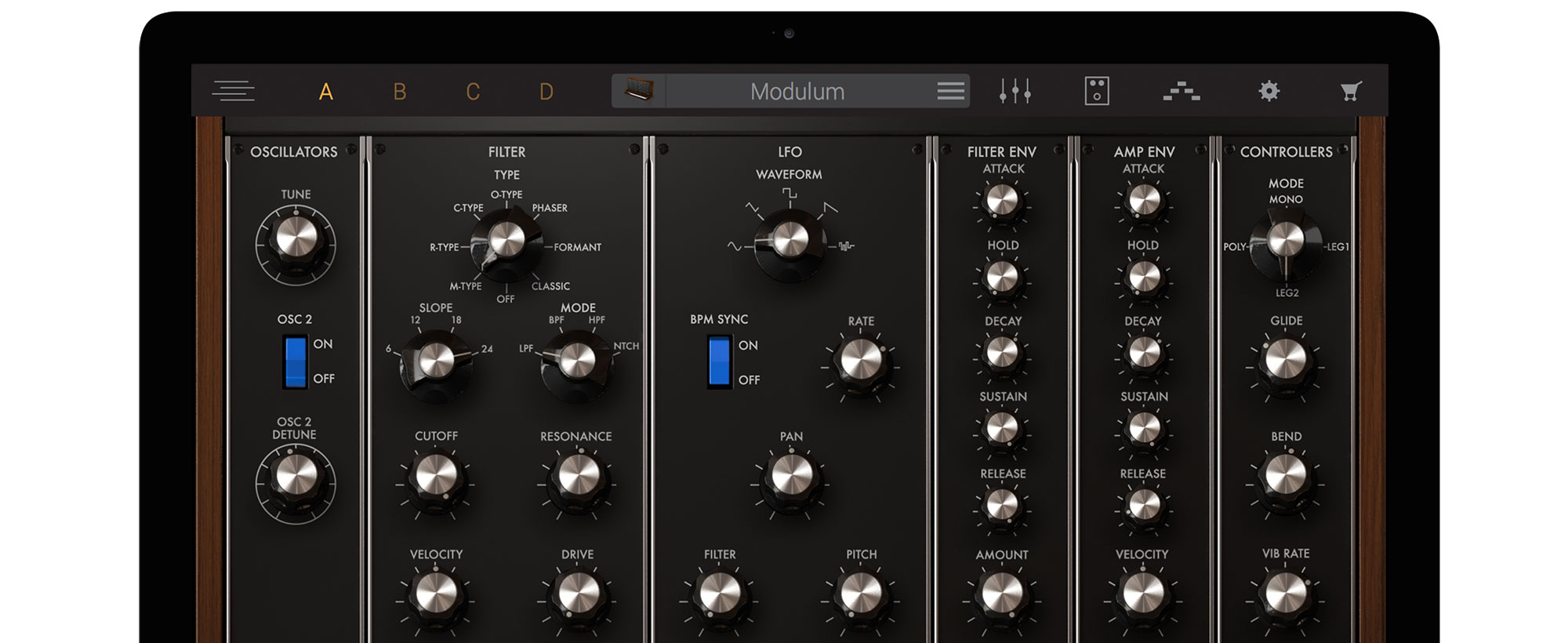
Task: Click the LFO RATE knob
Action: 861,363
